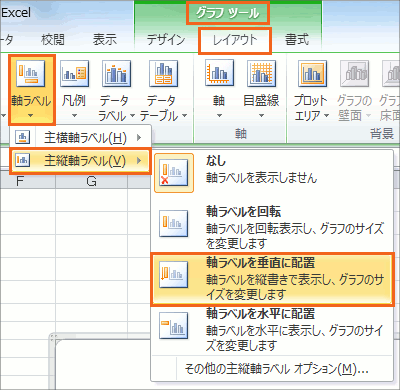Open the デザイン tab
This screenshot has height=390, width=400.
[x=166, y=40]
